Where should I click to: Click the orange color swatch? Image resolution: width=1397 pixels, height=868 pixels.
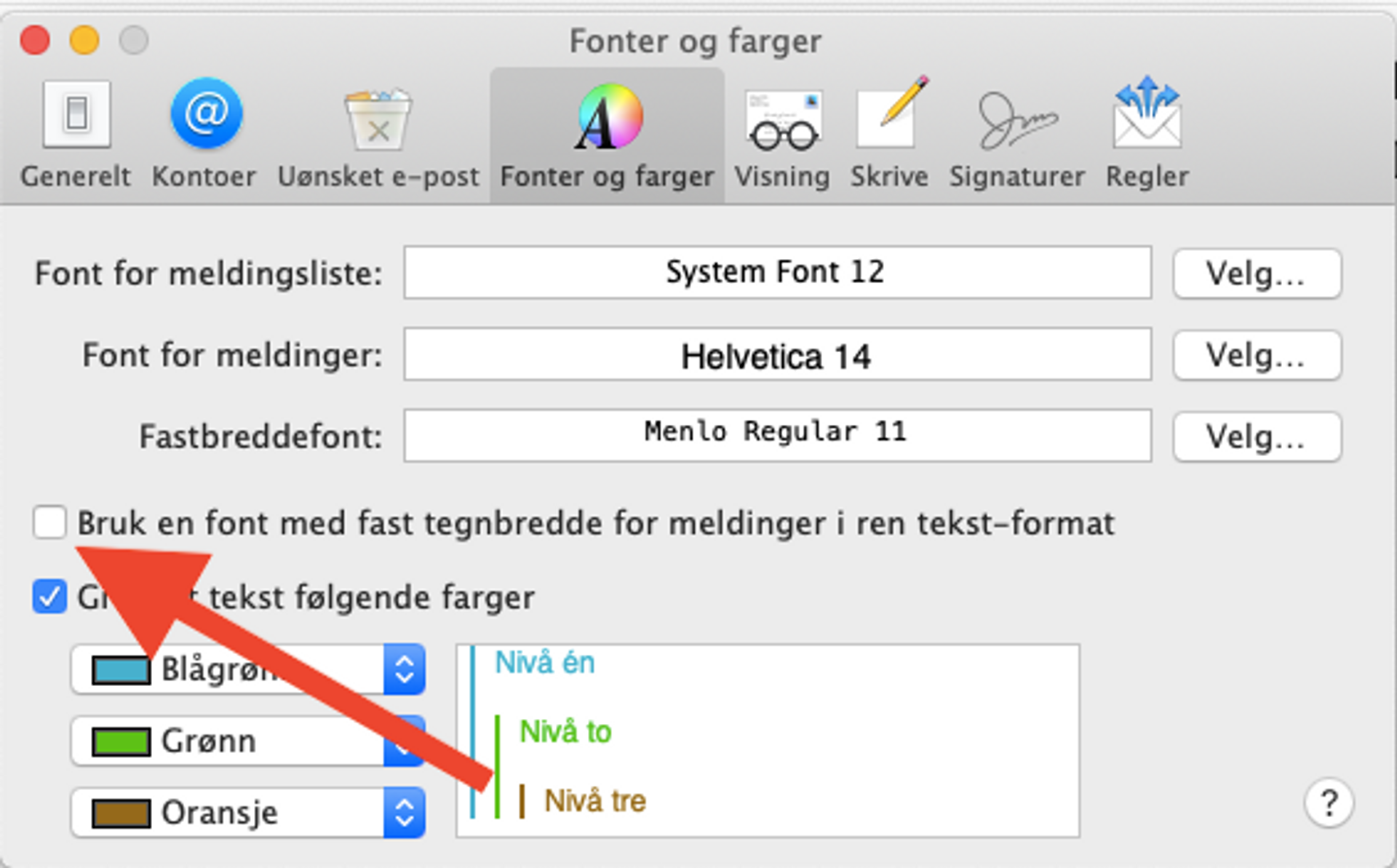(x=121, y=813)
